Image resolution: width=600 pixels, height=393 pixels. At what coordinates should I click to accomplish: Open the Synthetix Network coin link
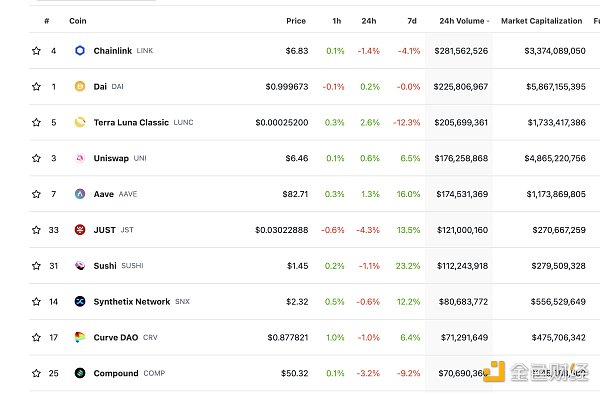click(x=132, y=302)
